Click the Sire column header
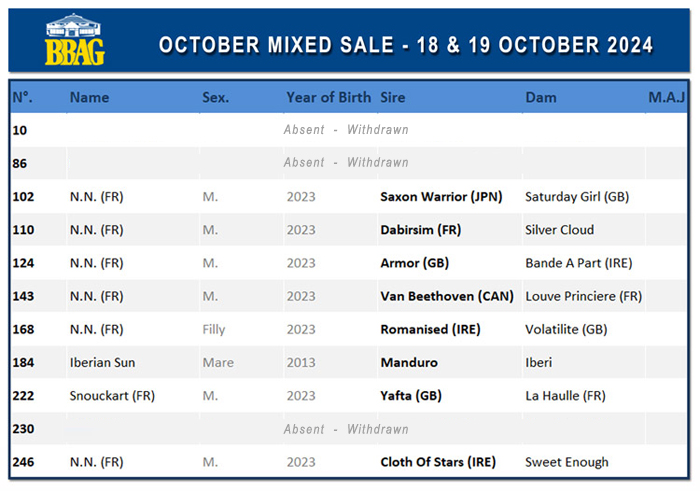 (392, 97)
